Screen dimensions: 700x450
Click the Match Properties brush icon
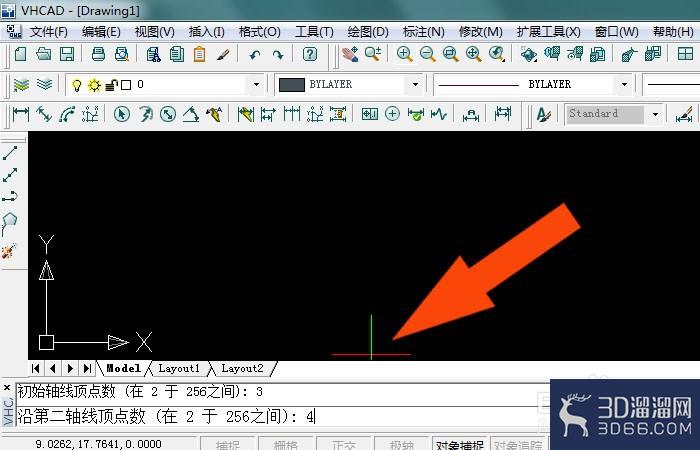pos(223,54)
